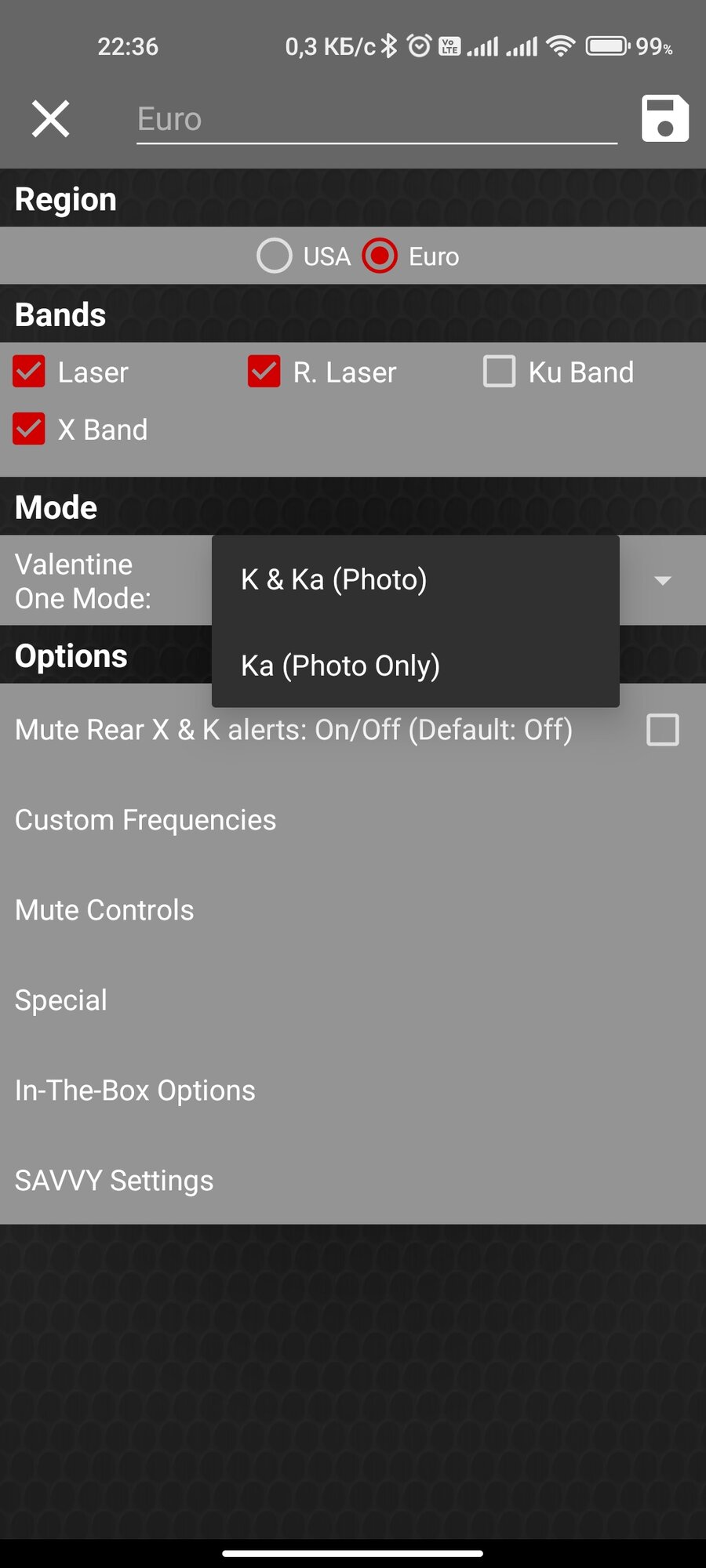The width and height of the screenshot is (706, 1568).
Task: Uncheck the Laser band checkbox
Action: [29, 372]
